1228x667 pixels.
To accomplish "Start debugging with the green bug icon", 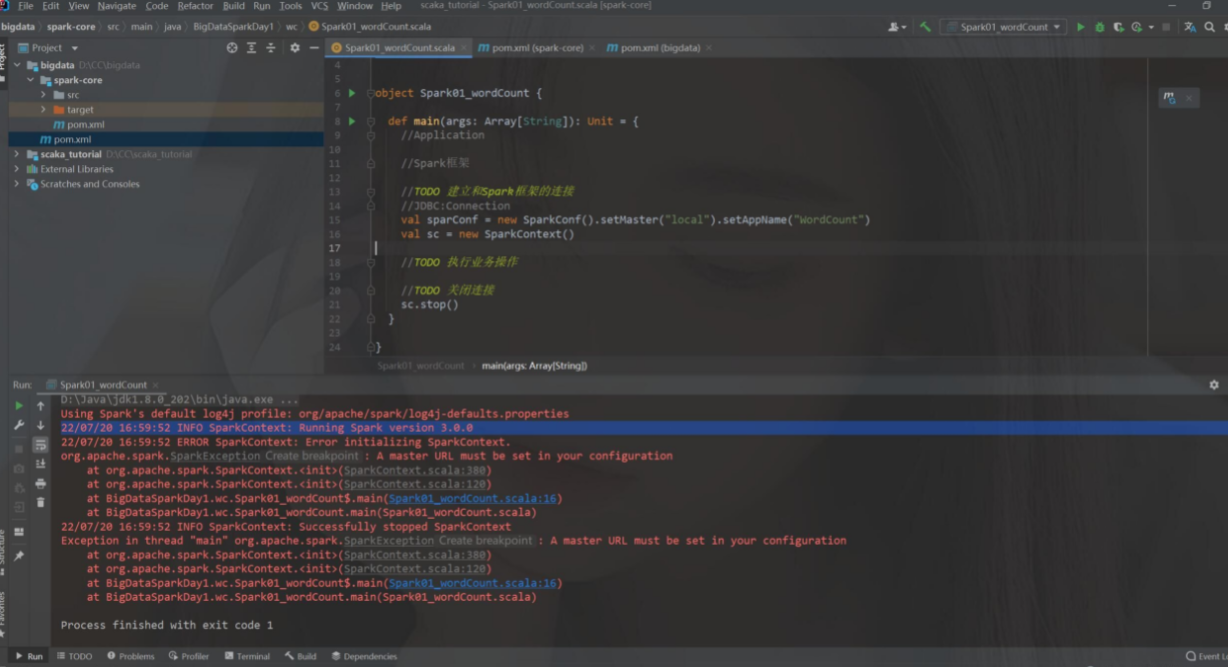I will click(1100, 27).
